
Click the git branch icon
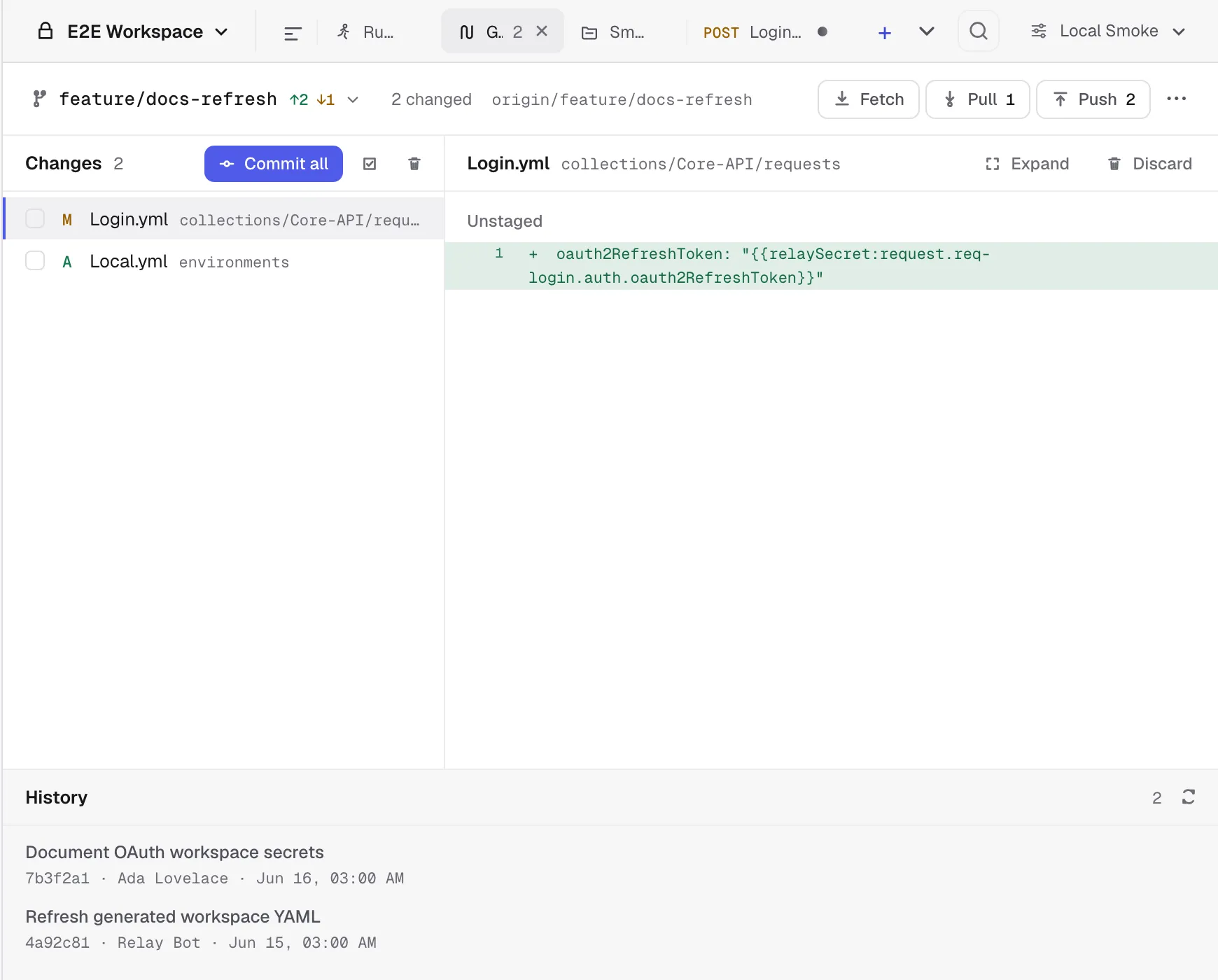pyautogui.click(x=40, y=99)
